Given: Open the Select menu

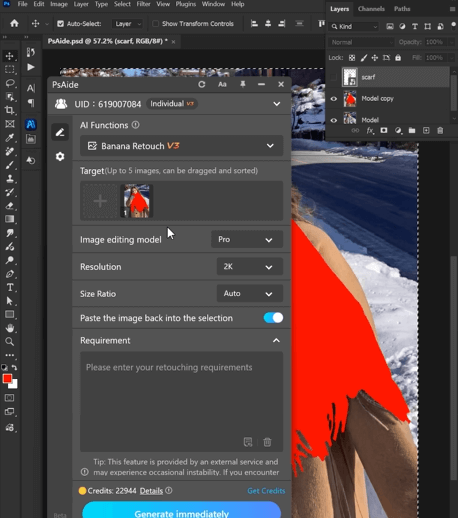Looking at the screenshot, I should pos(122,4).
